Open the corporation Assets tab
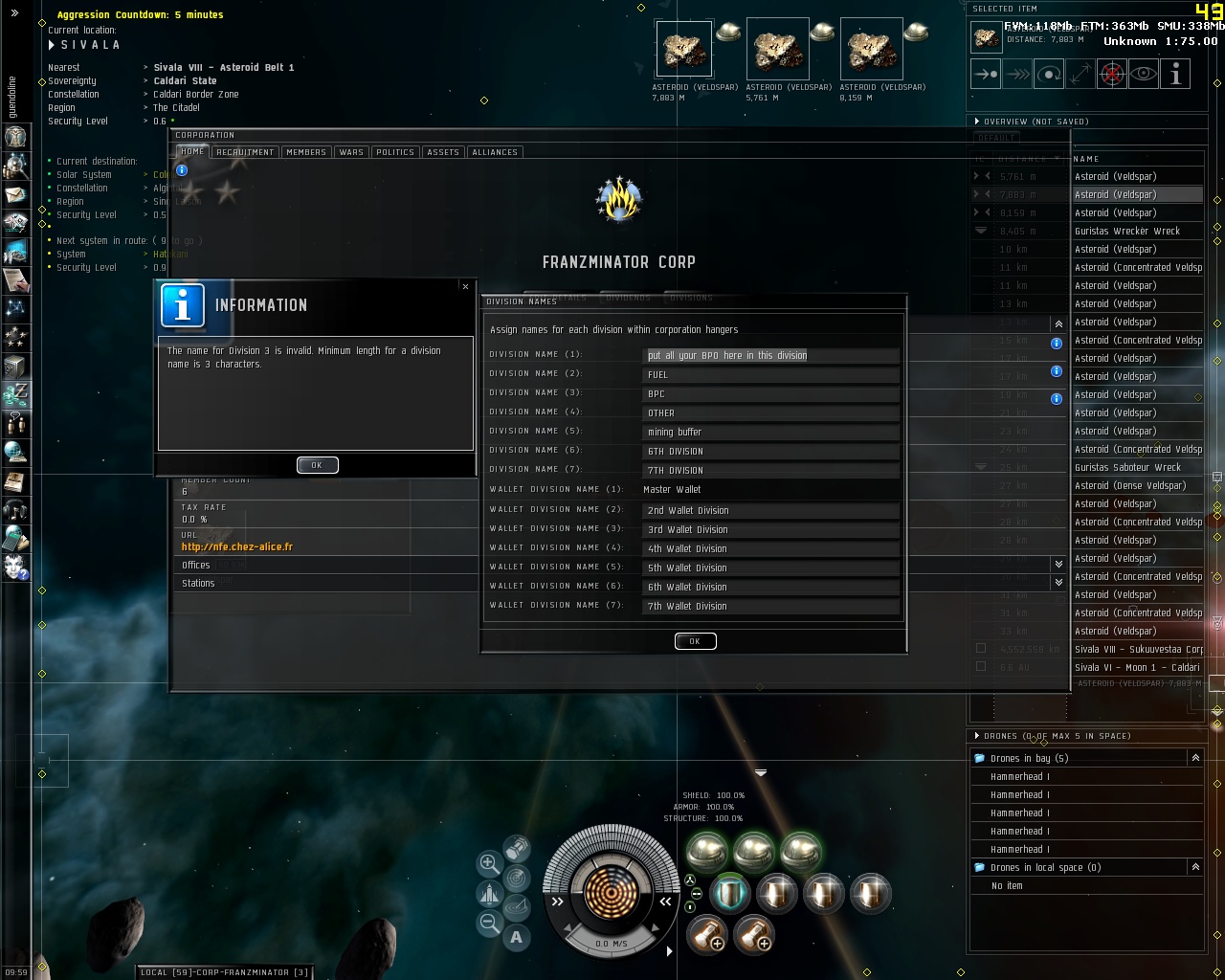Image resolution: width=1225 pixels, height=980 pixels. click(x=443, y=152)
